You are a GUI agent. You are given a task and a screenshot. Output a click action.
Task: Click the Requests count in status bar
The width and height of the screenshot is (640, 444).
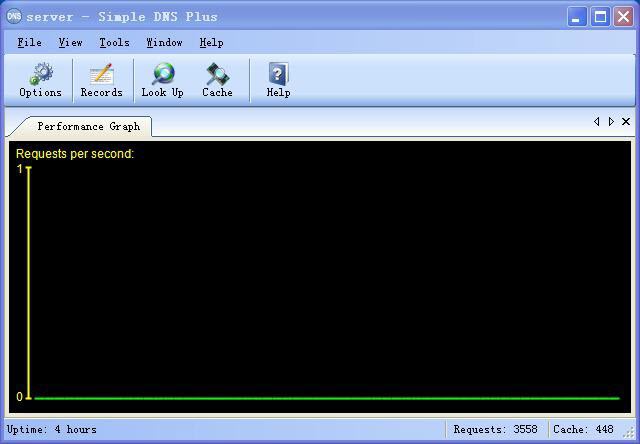(495, 430)
